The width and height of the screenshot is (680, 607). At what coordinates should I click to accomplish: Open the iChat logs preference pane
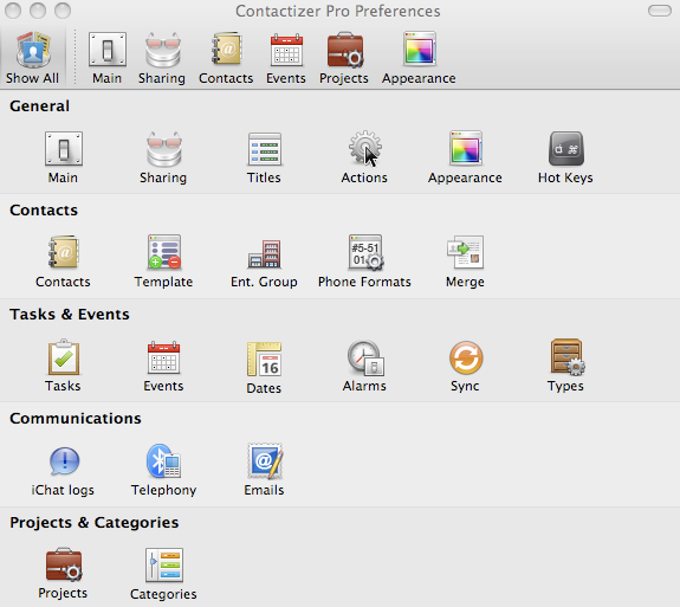63,470
